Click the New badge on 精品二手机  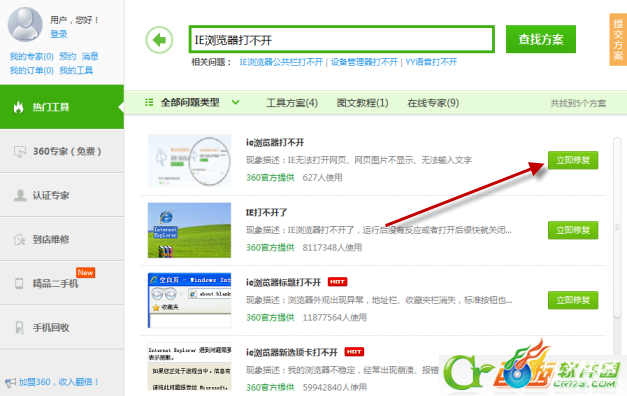86,272
